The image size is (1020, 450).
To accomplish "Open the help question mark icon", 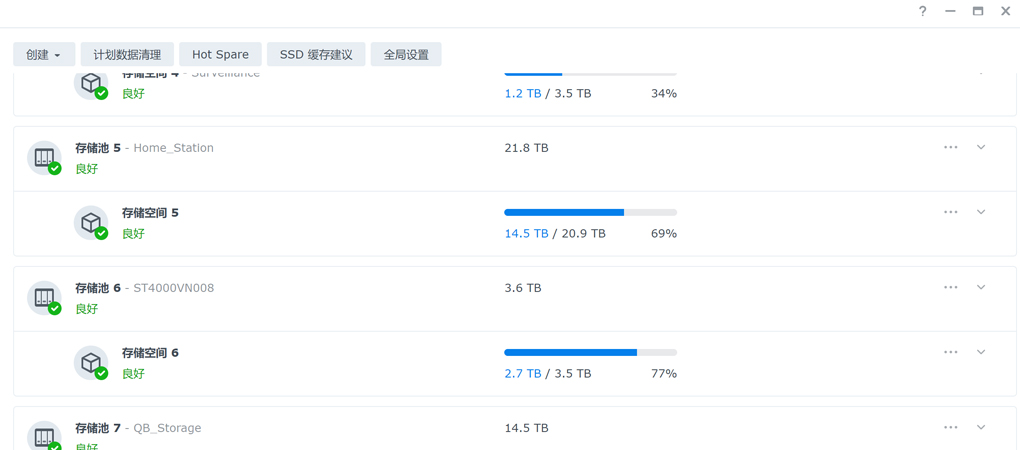I will pyautogui.click(x=922, y=11).
